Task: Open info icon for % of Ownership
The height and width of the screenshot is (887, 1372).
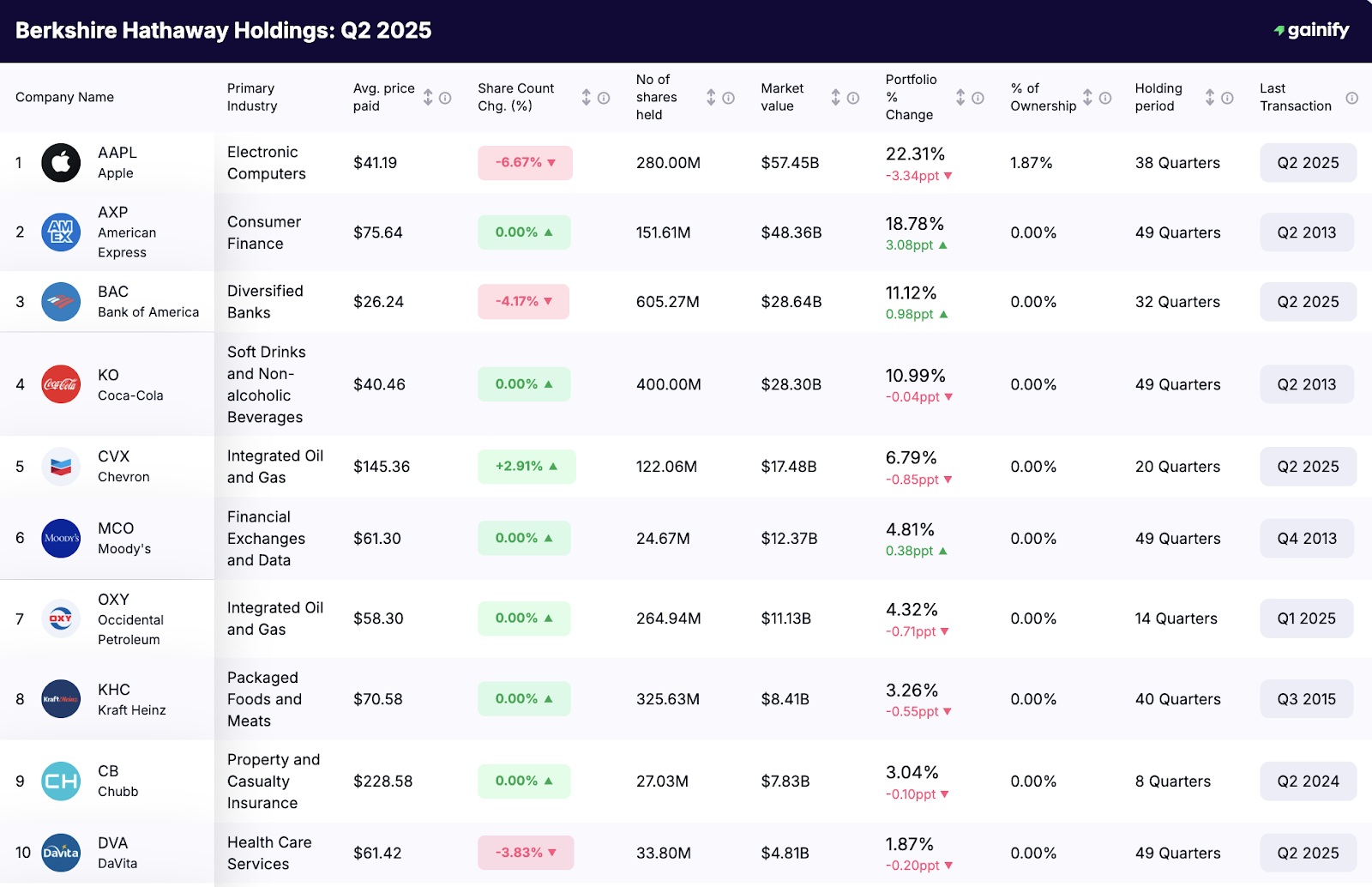Action: pyautogui.click(x=1105, y=98)
